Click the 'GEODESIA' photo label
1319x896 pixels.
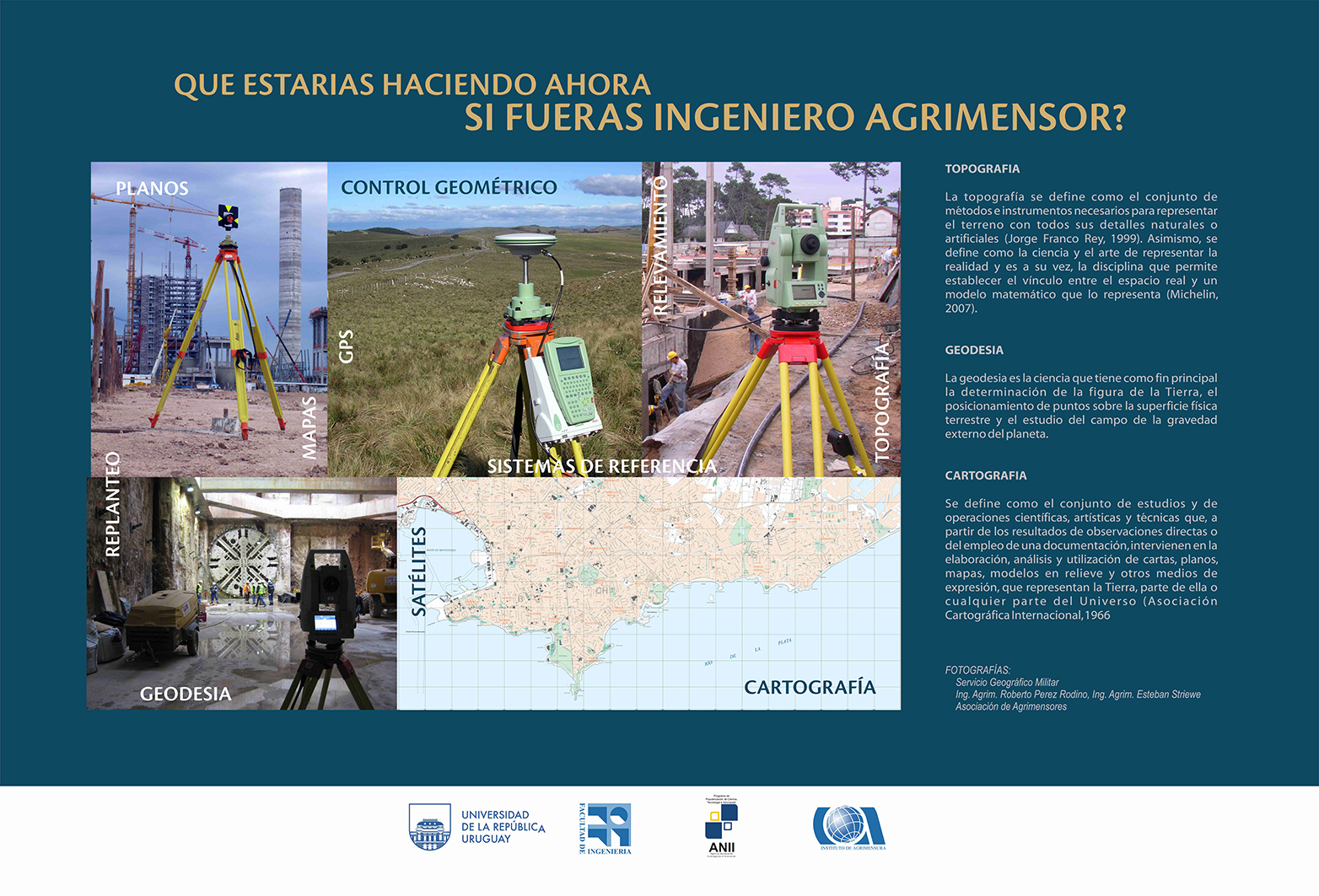(x=186, y=694)
